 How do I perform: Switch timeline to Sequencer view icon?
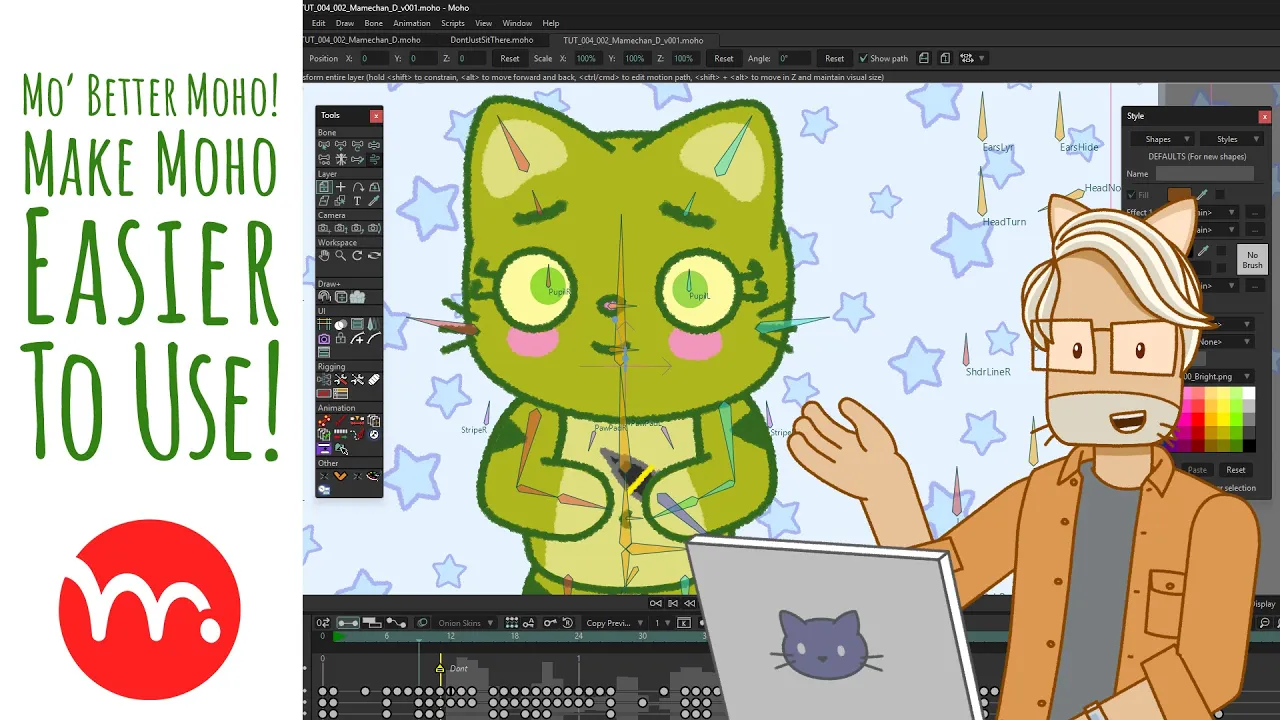[372, 623]
